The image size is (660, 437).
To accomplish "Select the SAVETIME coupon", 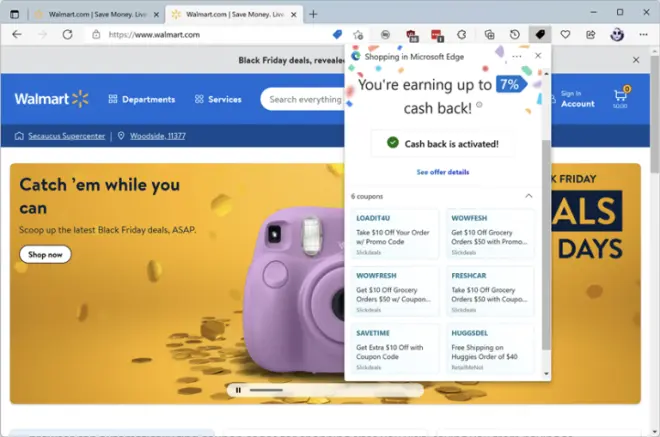I will pyautogui.click(x=394, y=349).
